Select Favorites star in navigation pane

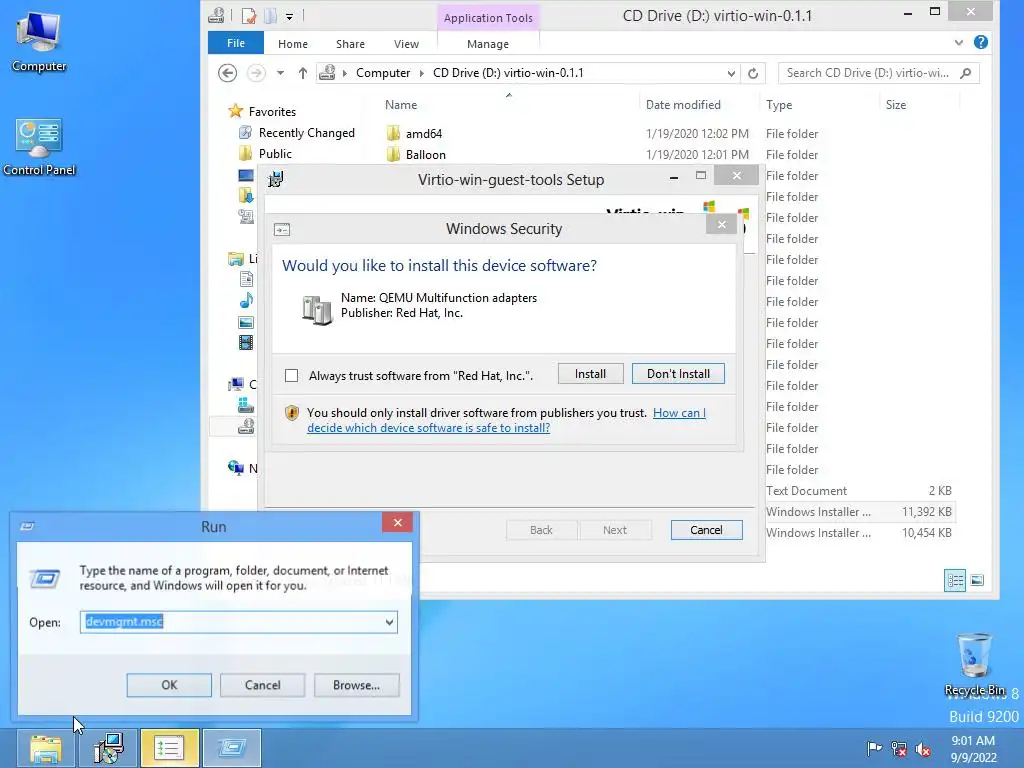pos(235,111)
